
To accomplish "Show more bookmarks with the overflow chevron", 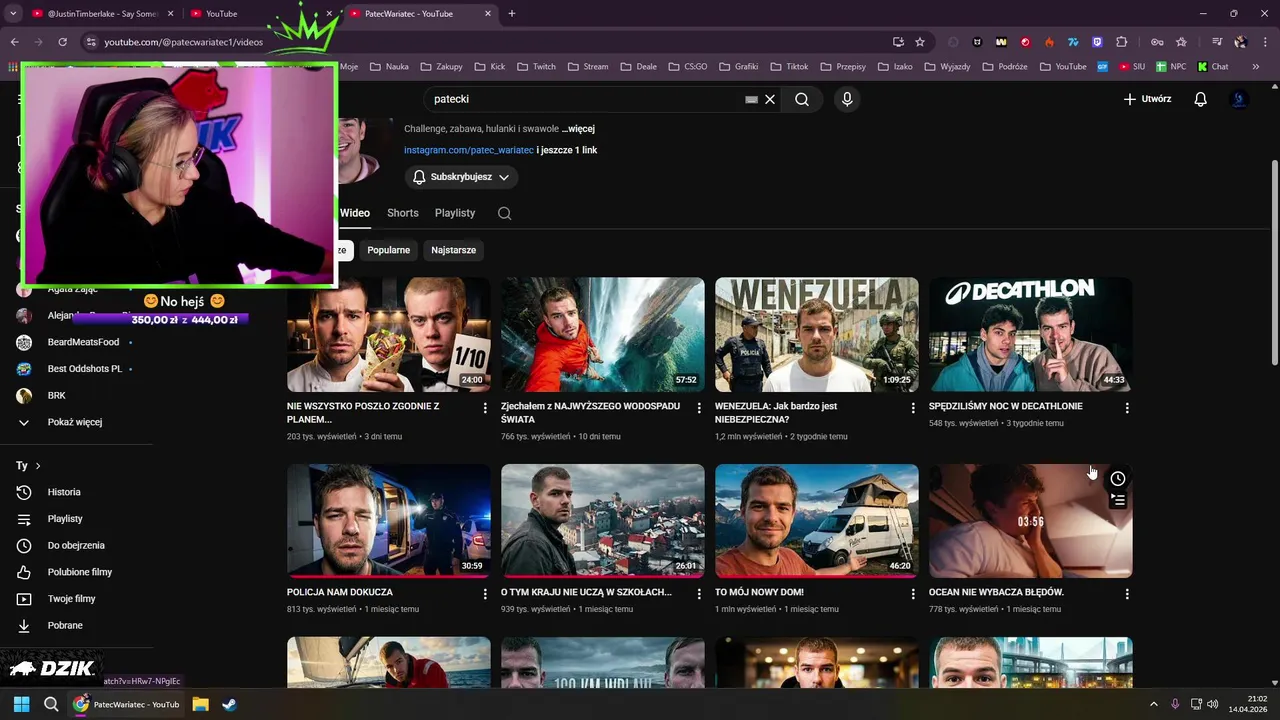I will click(x=1256, y=67).
